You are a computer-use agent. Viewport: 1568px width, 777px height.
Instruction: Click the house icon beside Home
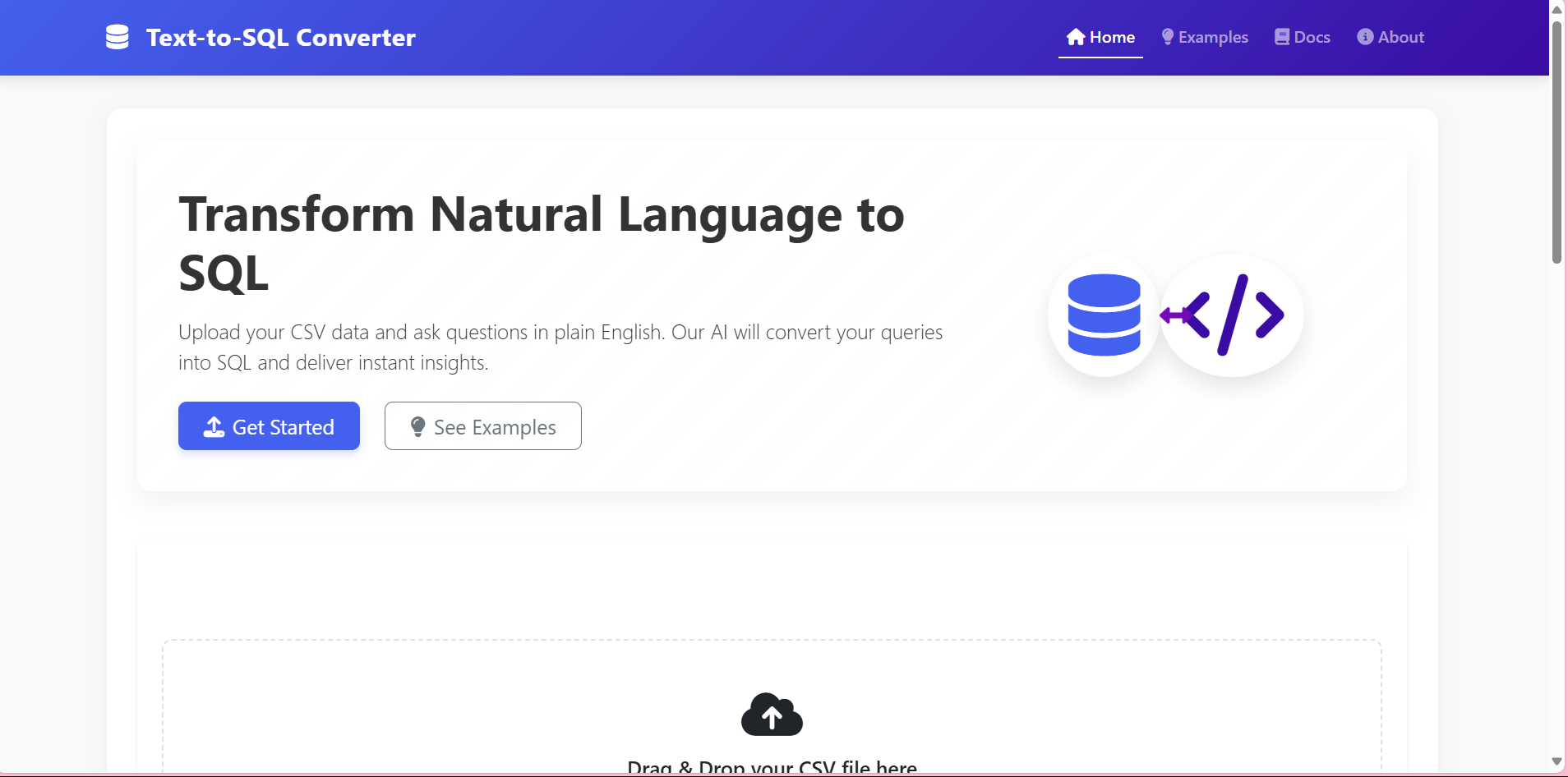point(1076,37)
